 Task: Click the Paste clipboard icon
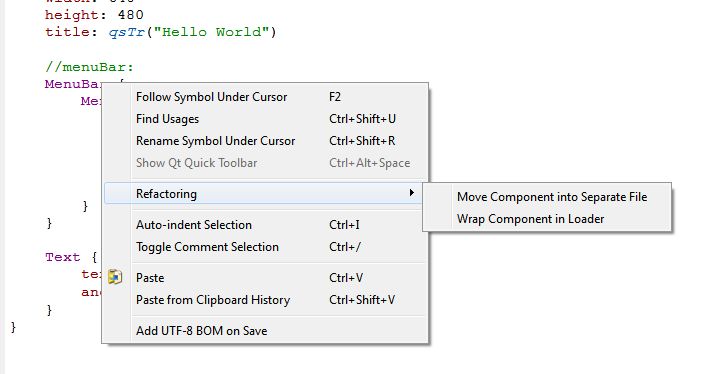pos(115,277)
